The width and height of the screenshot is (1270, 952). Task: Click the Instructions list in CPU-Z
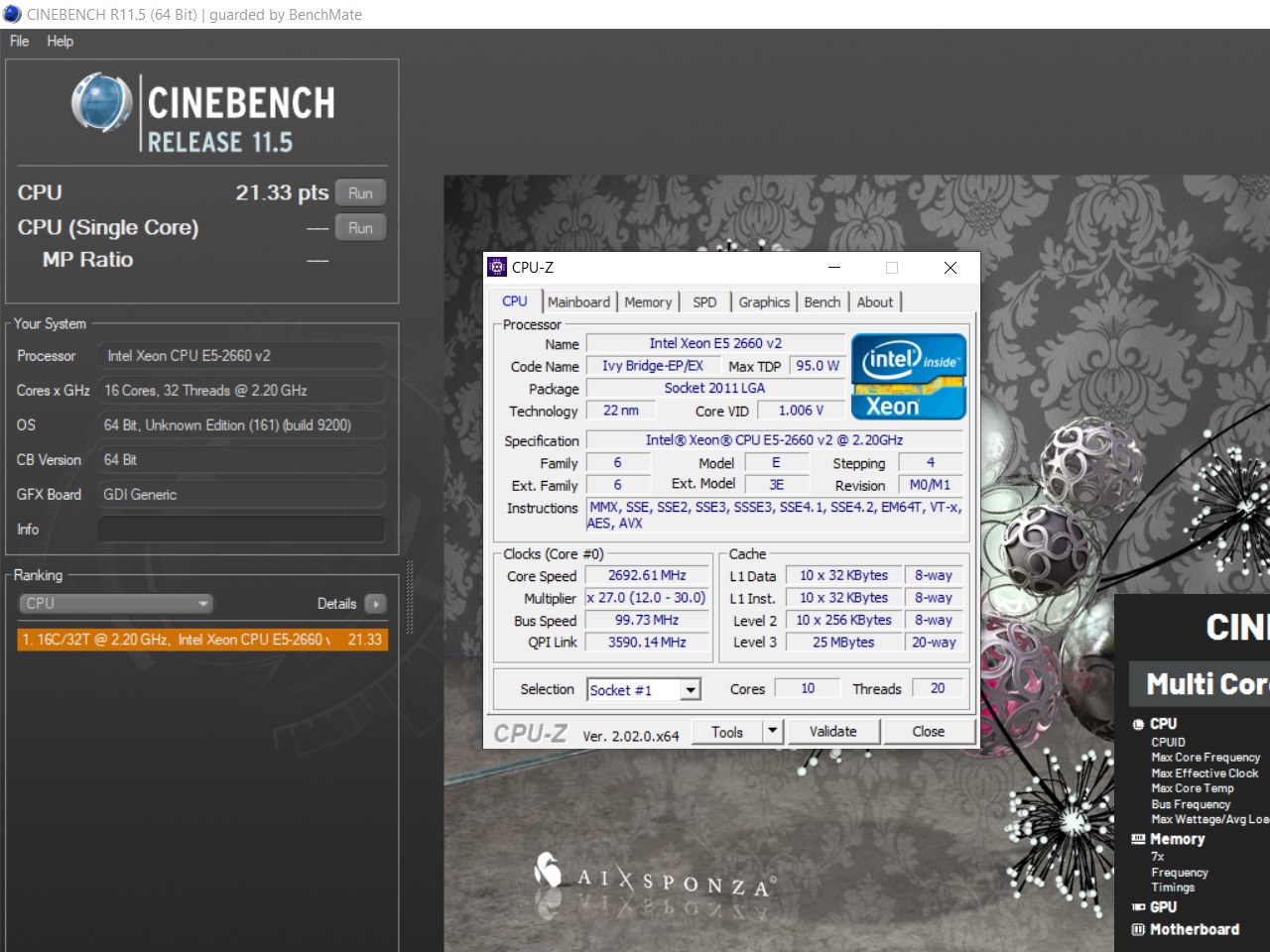tap(775, 515)
